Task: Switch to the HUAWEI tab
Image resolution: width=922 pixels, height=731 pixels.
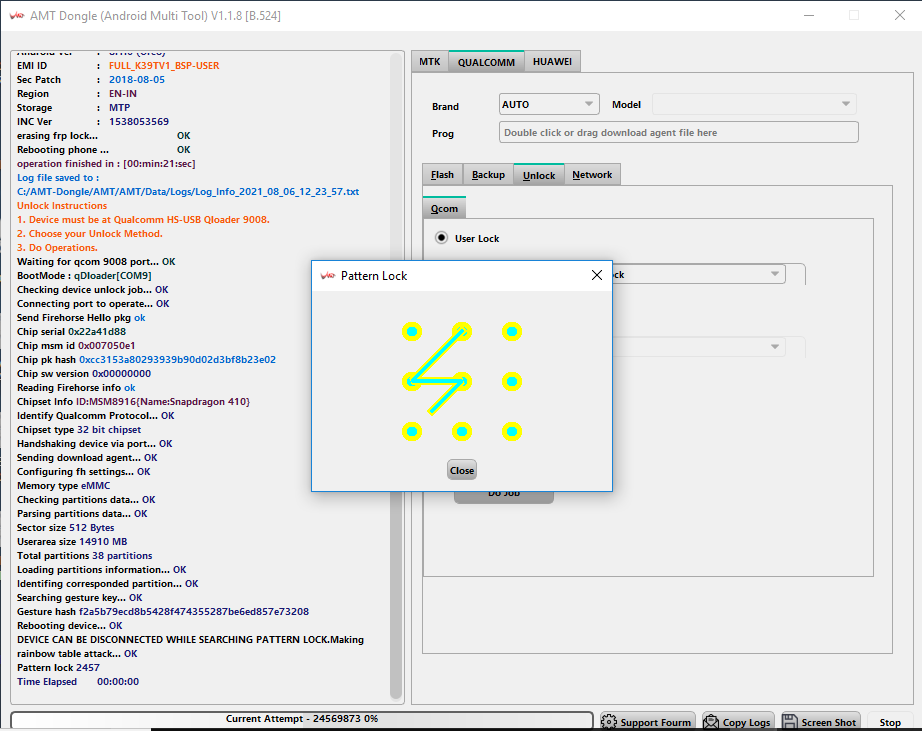Action: [x=552, y=62]
